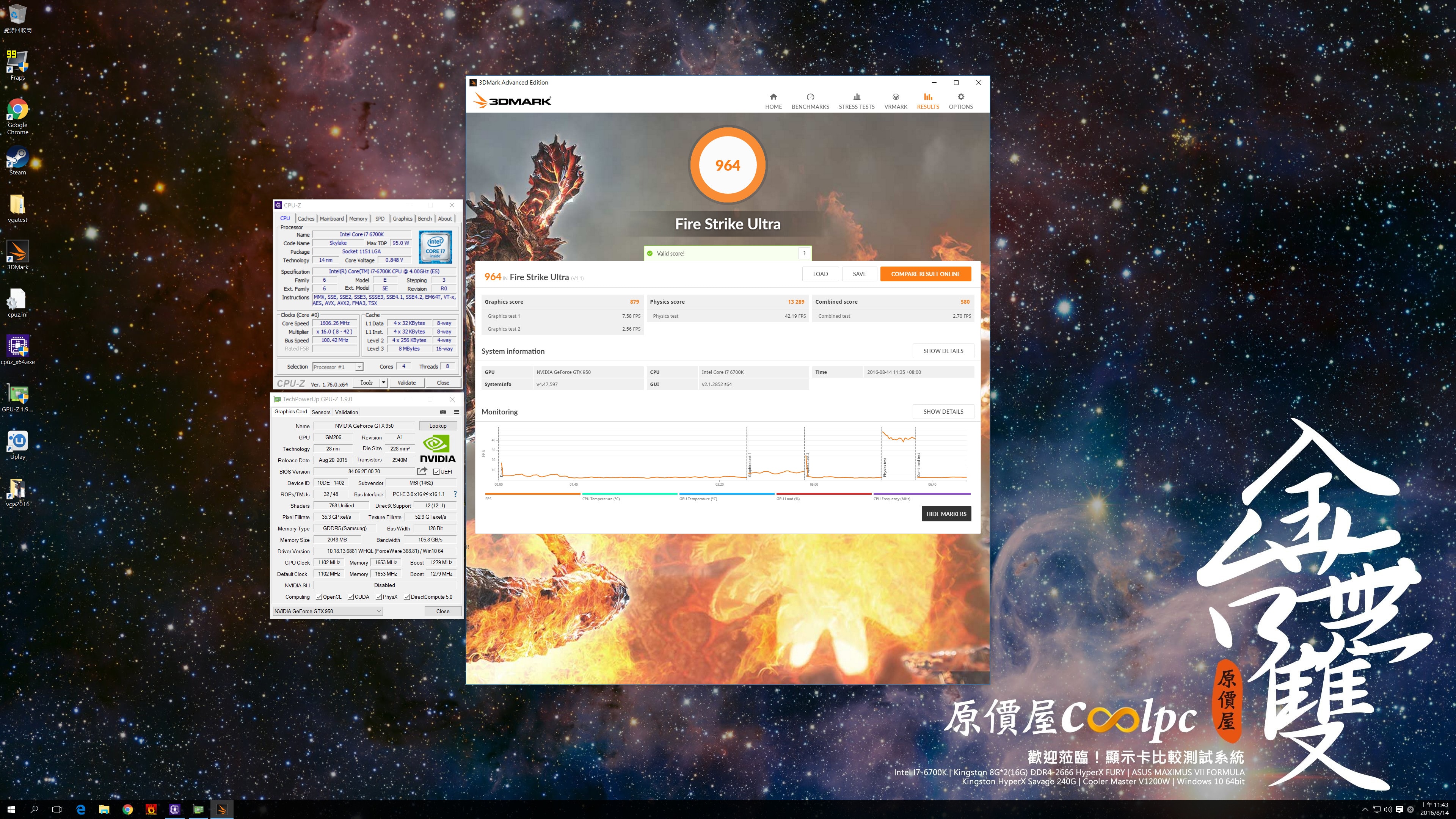Click SAVE button in 3DMark

[x=859, y=274]
